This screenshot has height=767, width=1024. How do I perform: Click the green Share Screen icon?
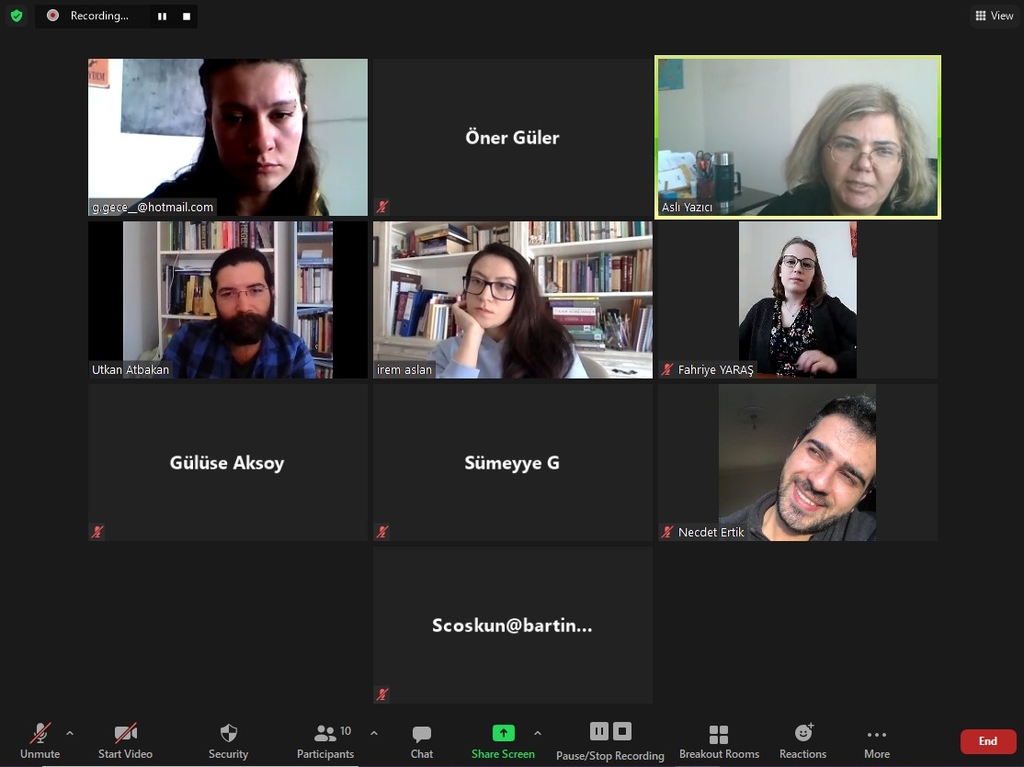click(x=503, y=733)
